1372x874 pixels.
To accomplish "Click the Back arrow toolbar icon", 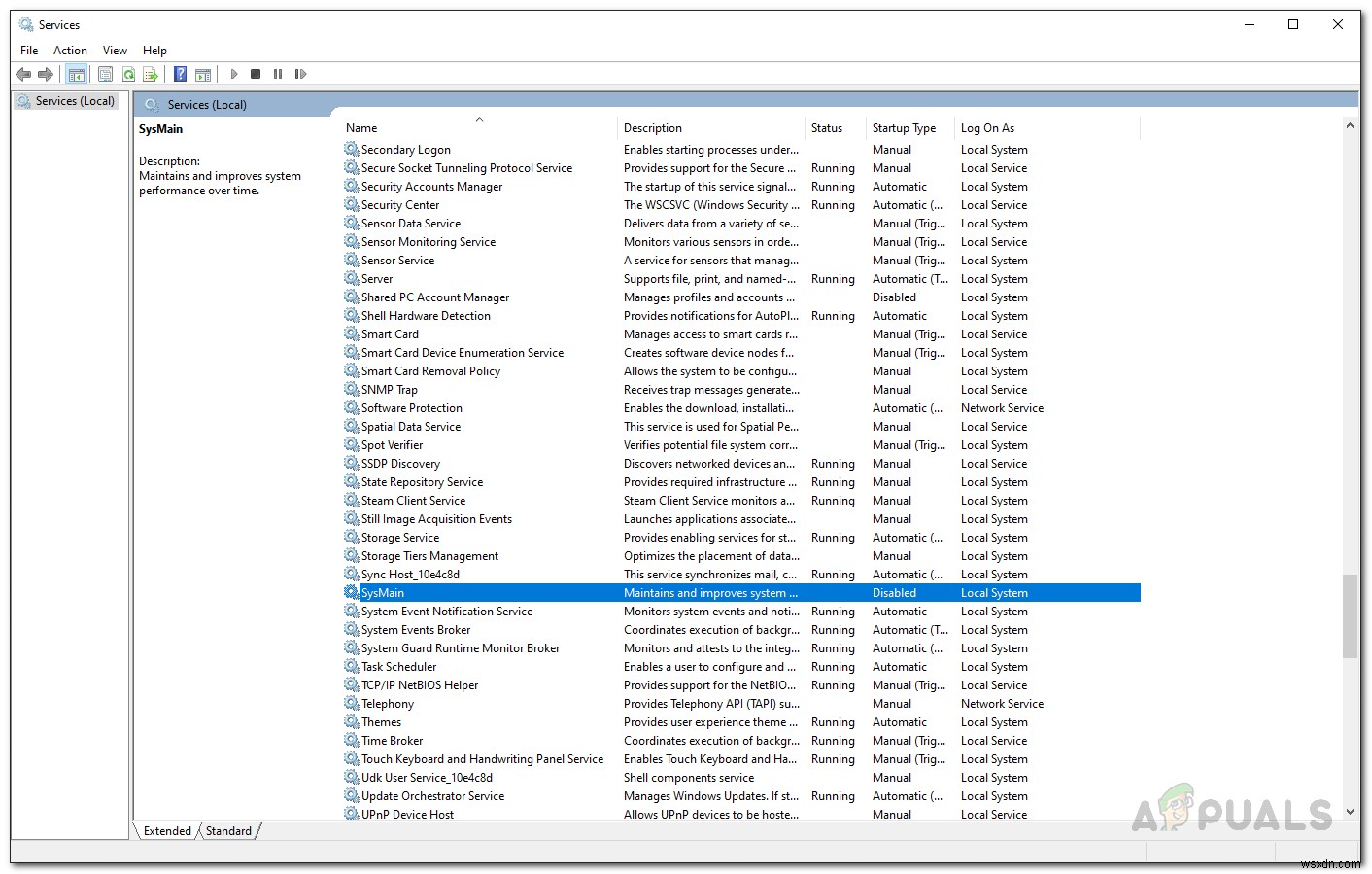I will [x=23, y=74].
